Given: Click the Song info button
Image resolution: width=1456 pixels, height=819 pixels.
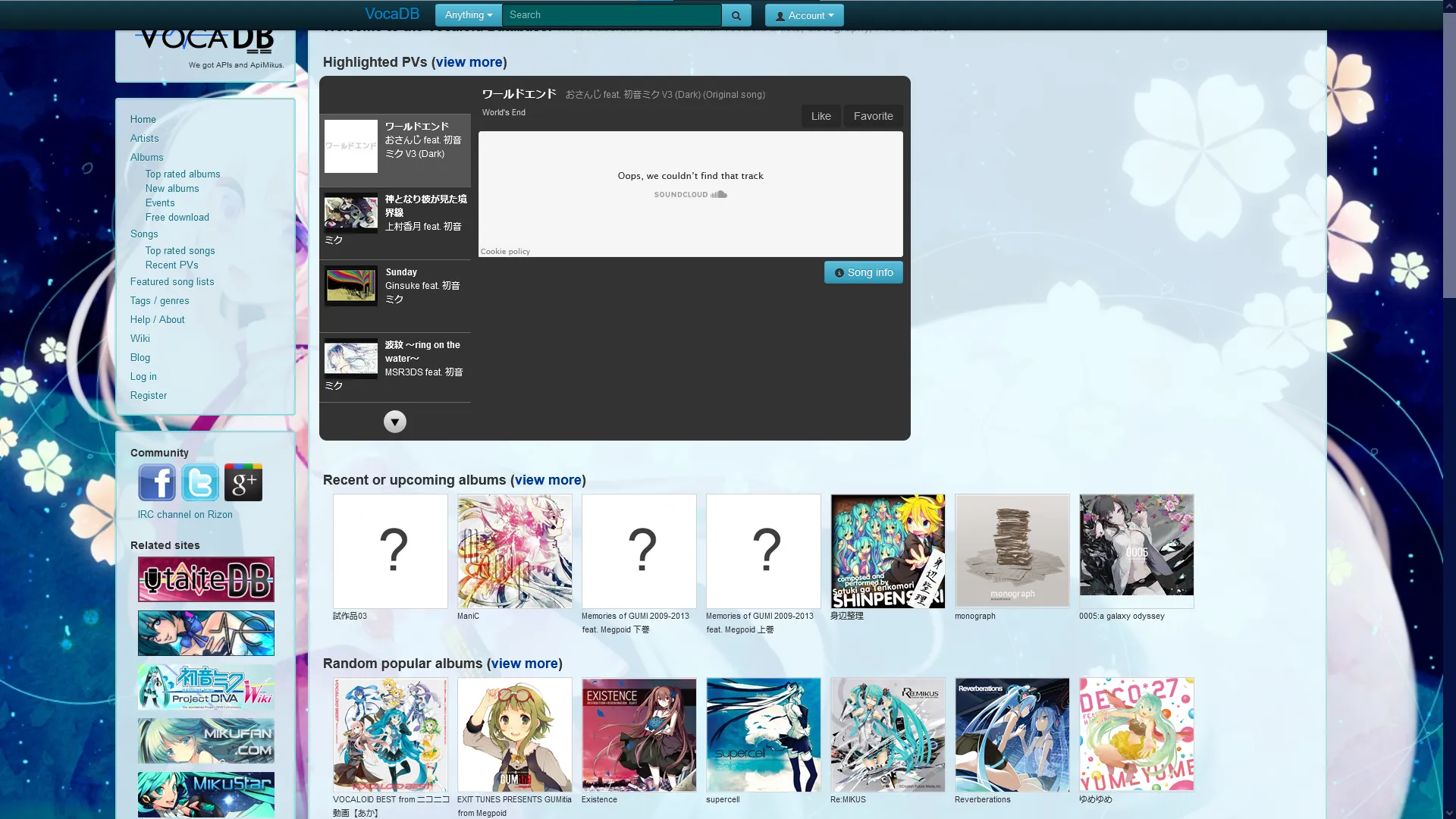Looking at the screenshot, I should [863, 272].
